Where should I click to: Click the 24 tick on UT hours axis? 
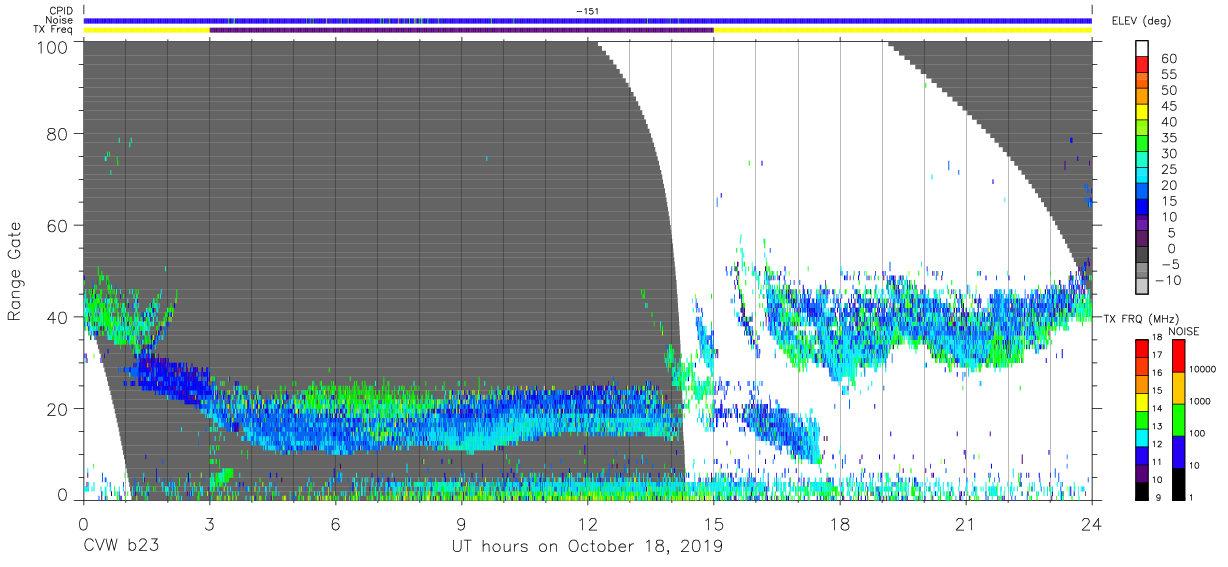click(1092, 524)
